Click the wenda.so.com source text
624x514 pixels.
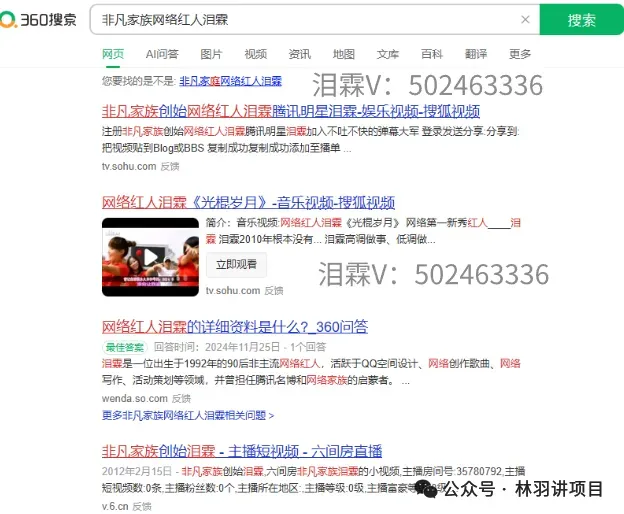point(135,398)
